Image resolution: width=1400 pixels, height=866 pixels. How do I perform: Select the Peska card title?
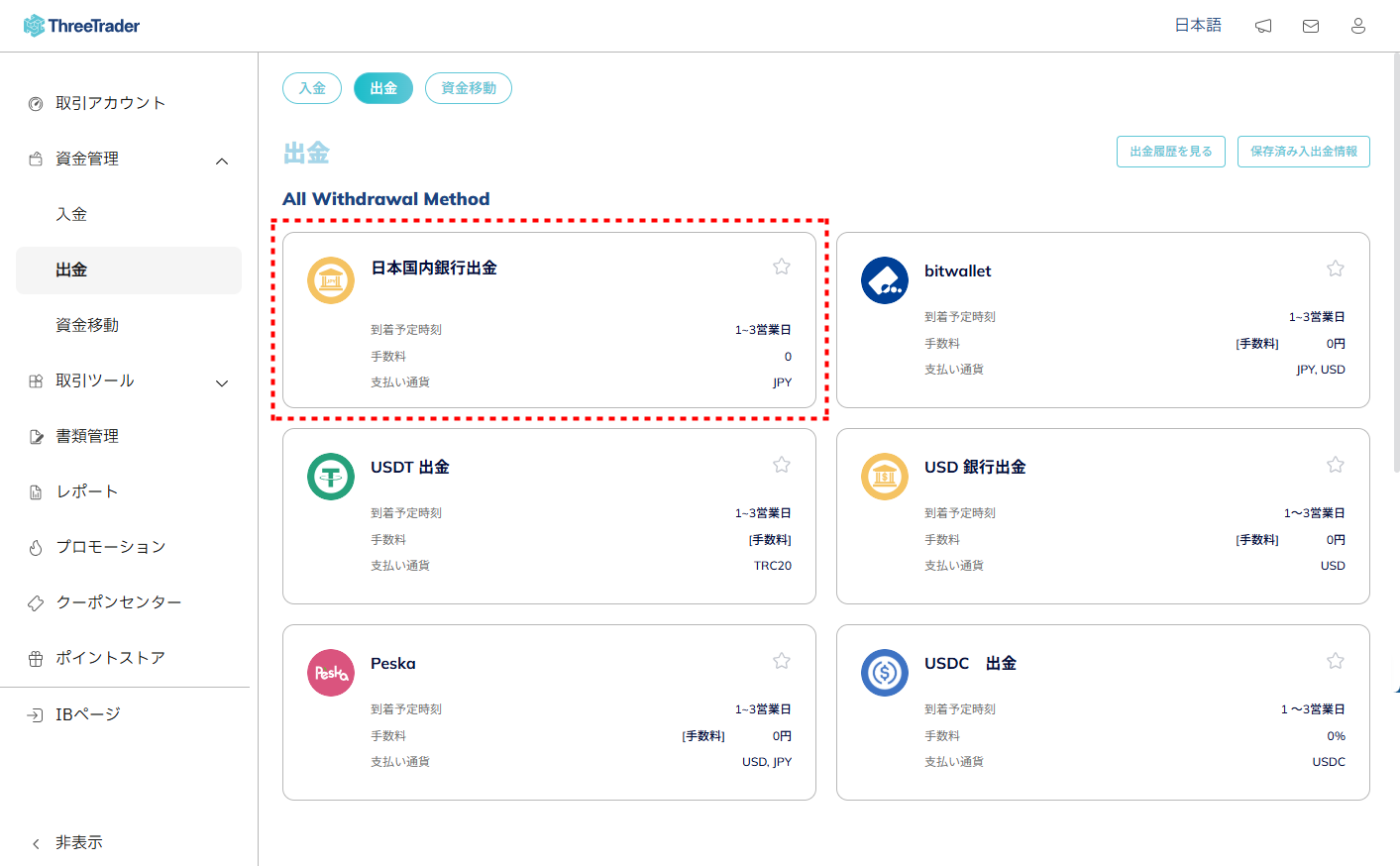point(393,664)
